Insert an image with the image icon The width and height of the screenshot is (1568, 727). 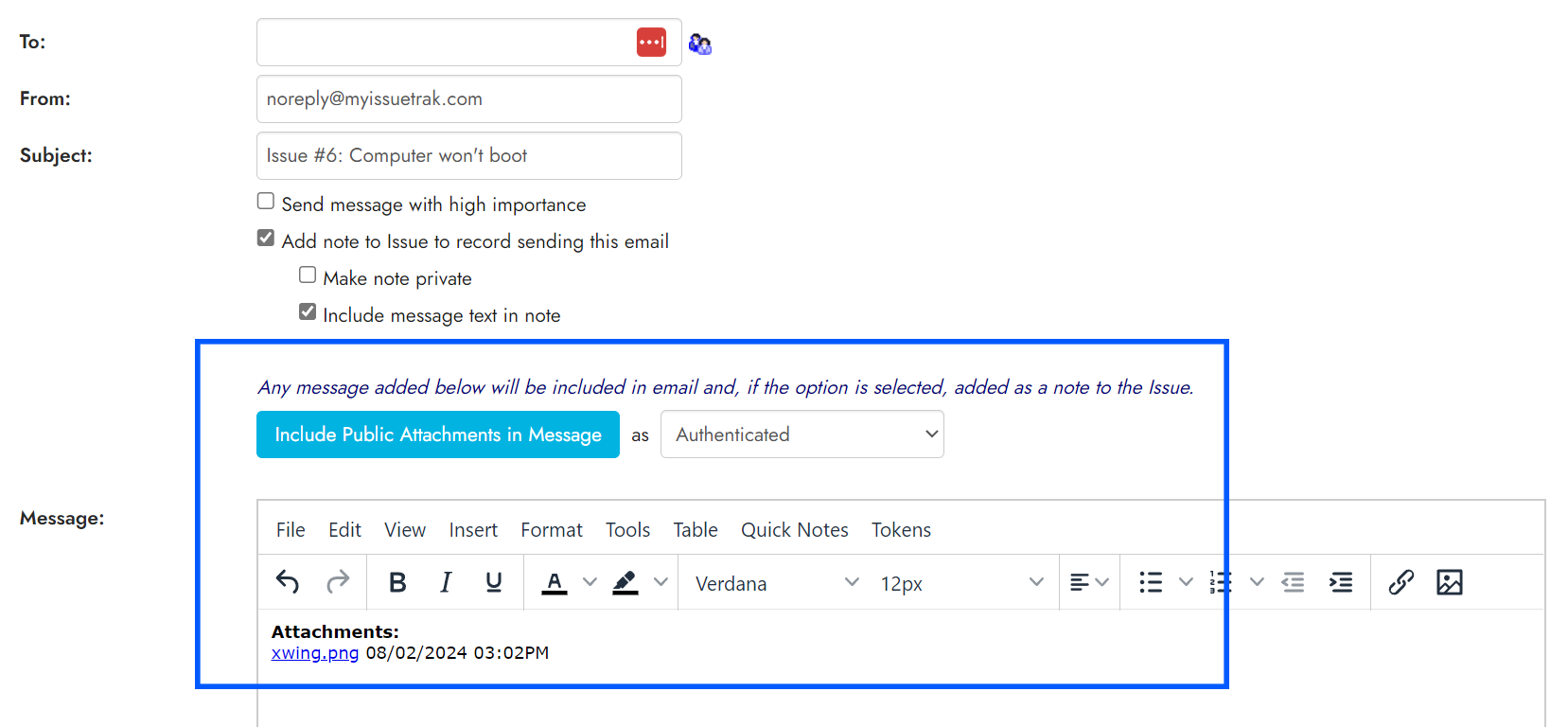[1450, 582]
